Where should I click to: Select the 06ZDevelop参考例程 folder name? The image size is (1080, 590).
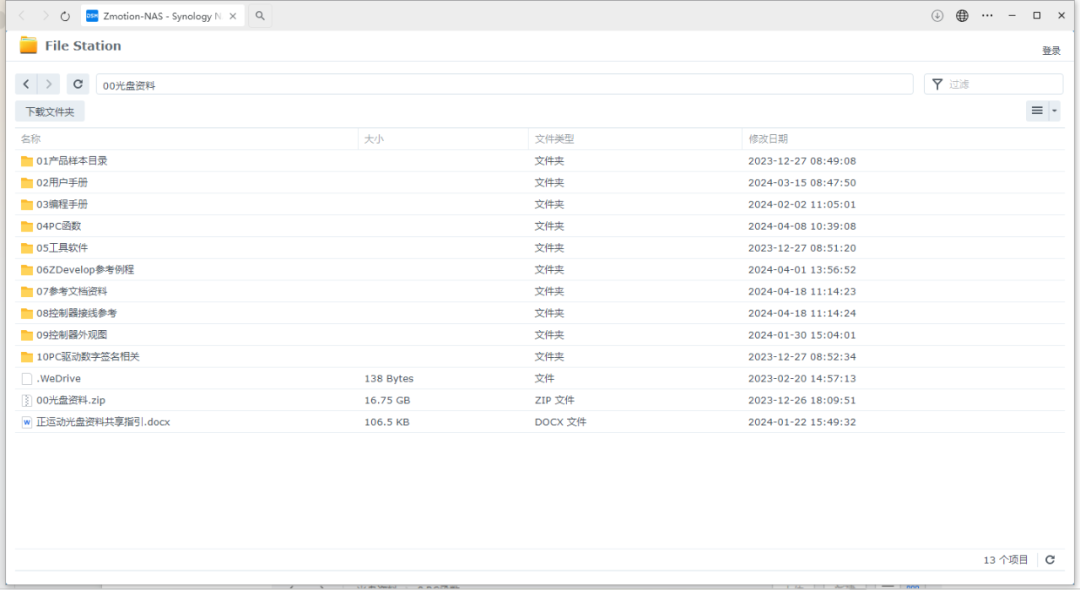point(85,270)
